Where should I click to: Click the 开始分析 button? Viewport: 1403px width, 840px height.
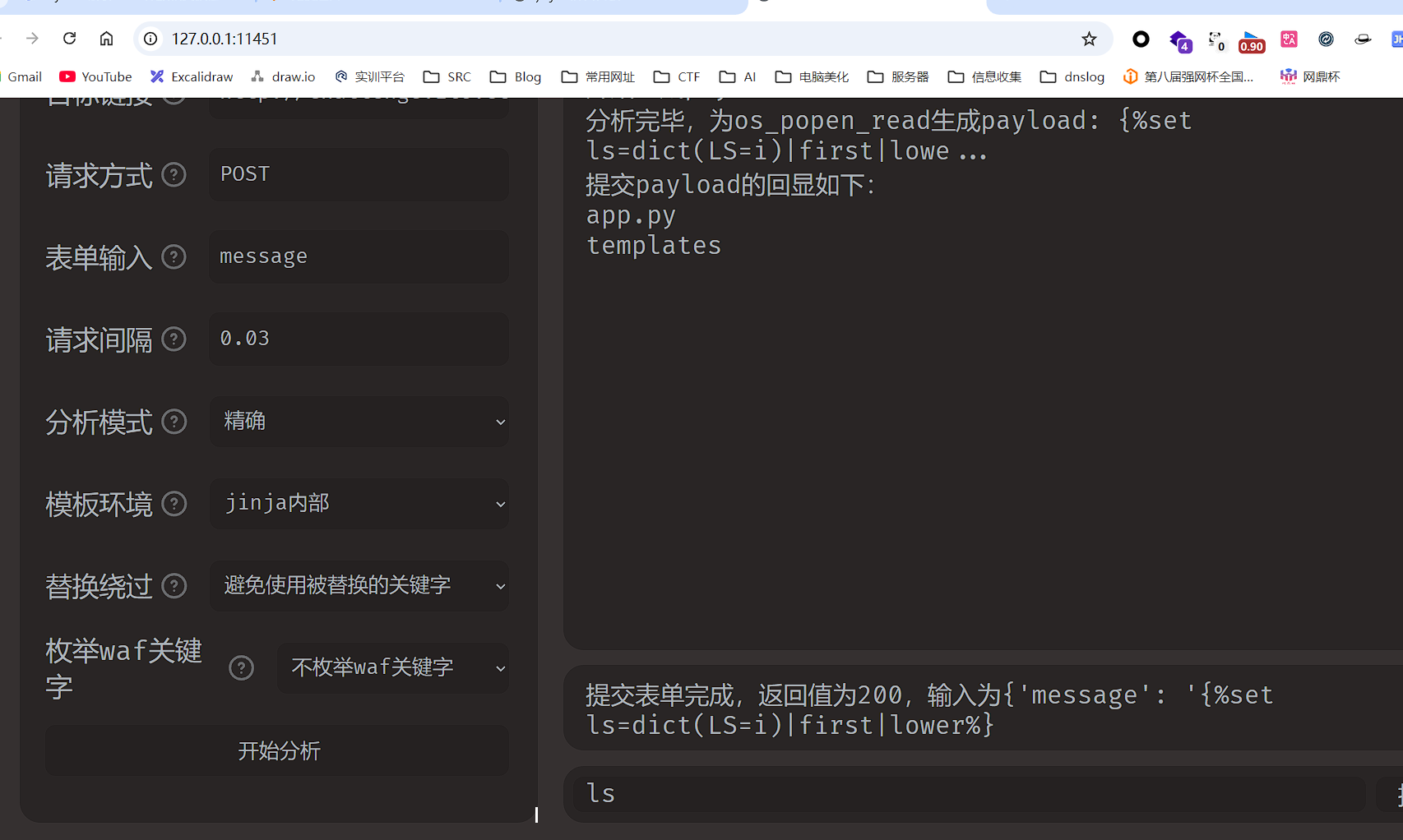point(277,750)
